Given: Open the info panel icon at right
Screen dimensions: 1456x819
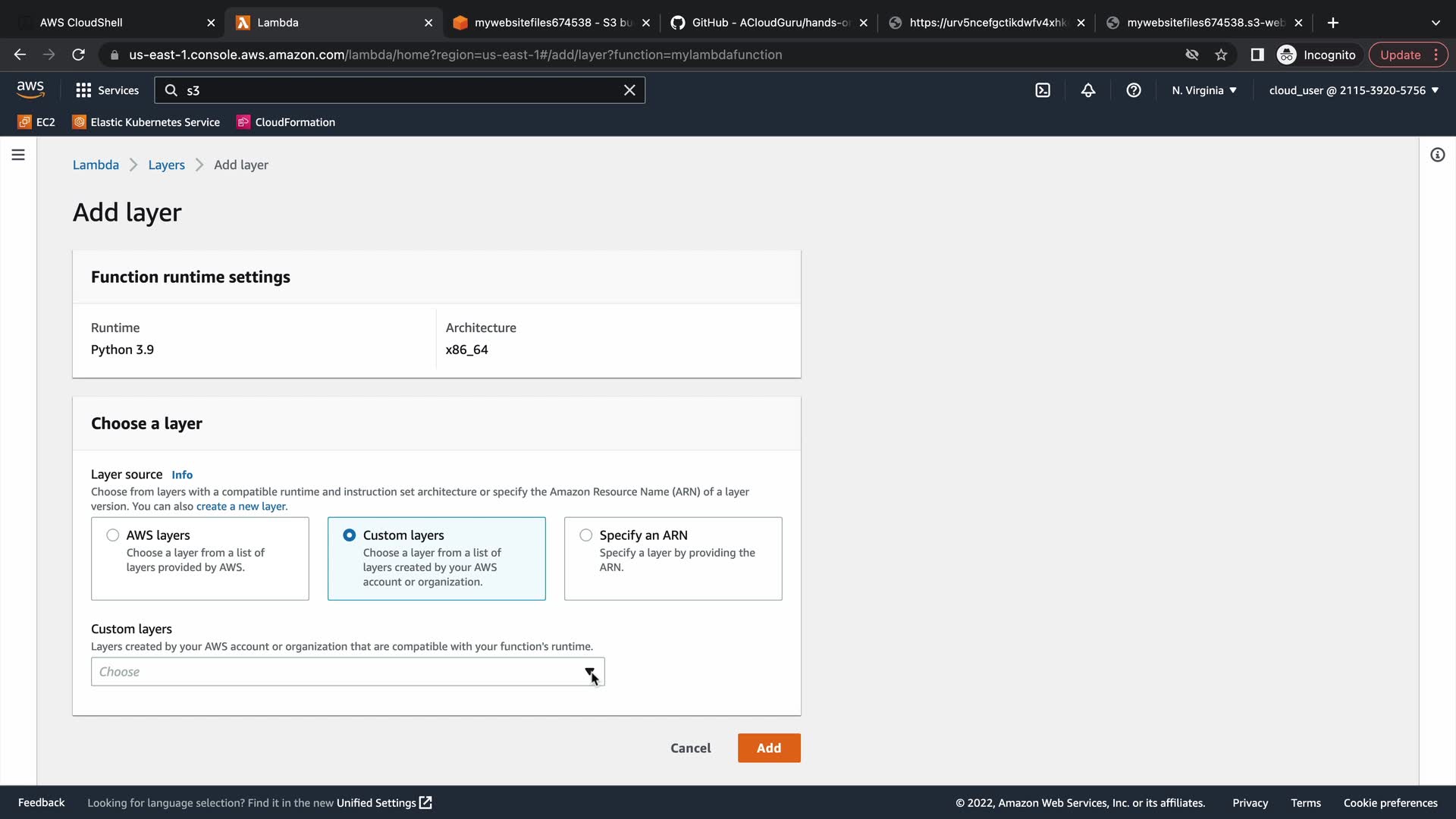Looking at the screenshot, I should tap(1437, 155).
